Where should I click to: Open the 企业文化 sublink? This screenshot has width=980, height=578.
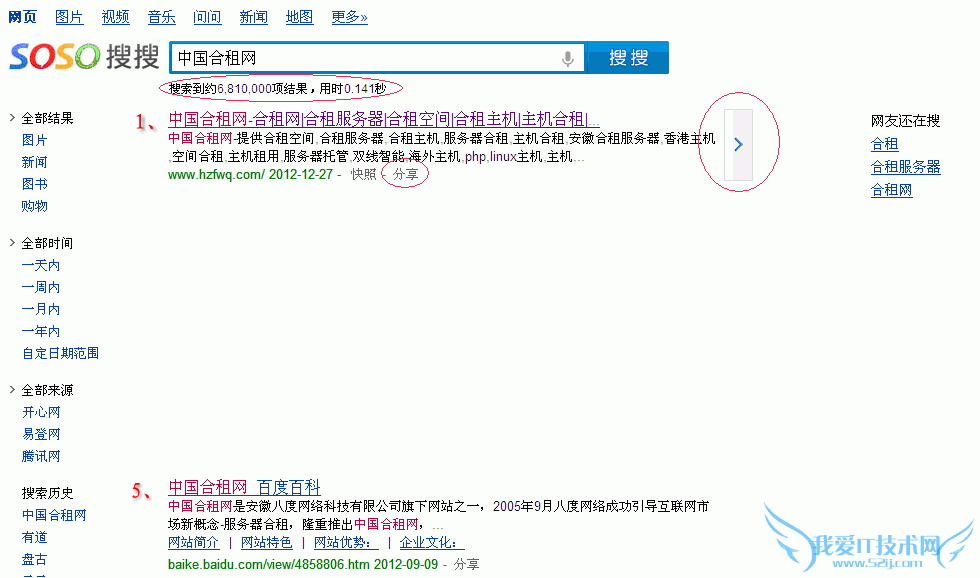point(432,542)
